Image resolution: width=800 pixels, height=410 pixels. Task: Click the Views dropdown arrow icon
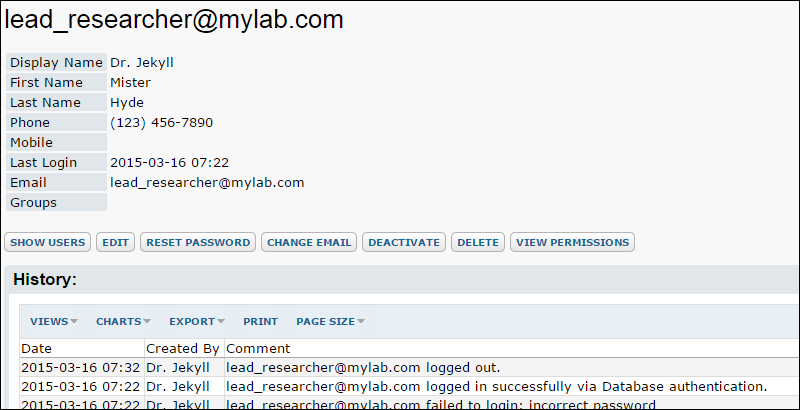(x=74, y=321)
